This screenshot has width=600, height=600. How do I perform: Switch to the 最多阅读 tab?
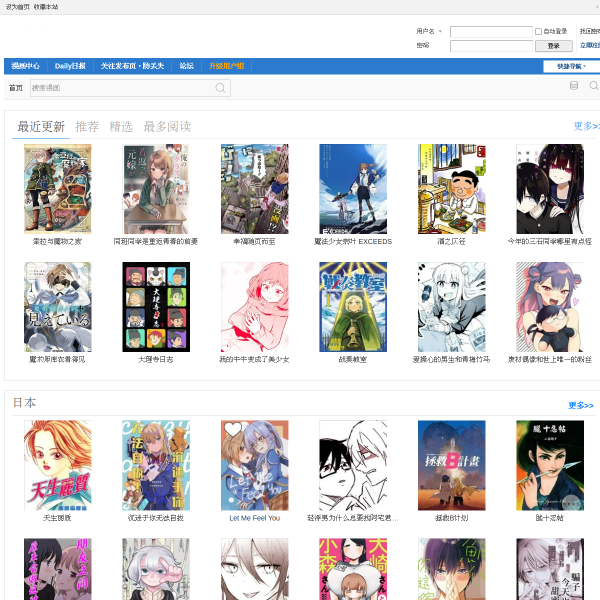167,127
